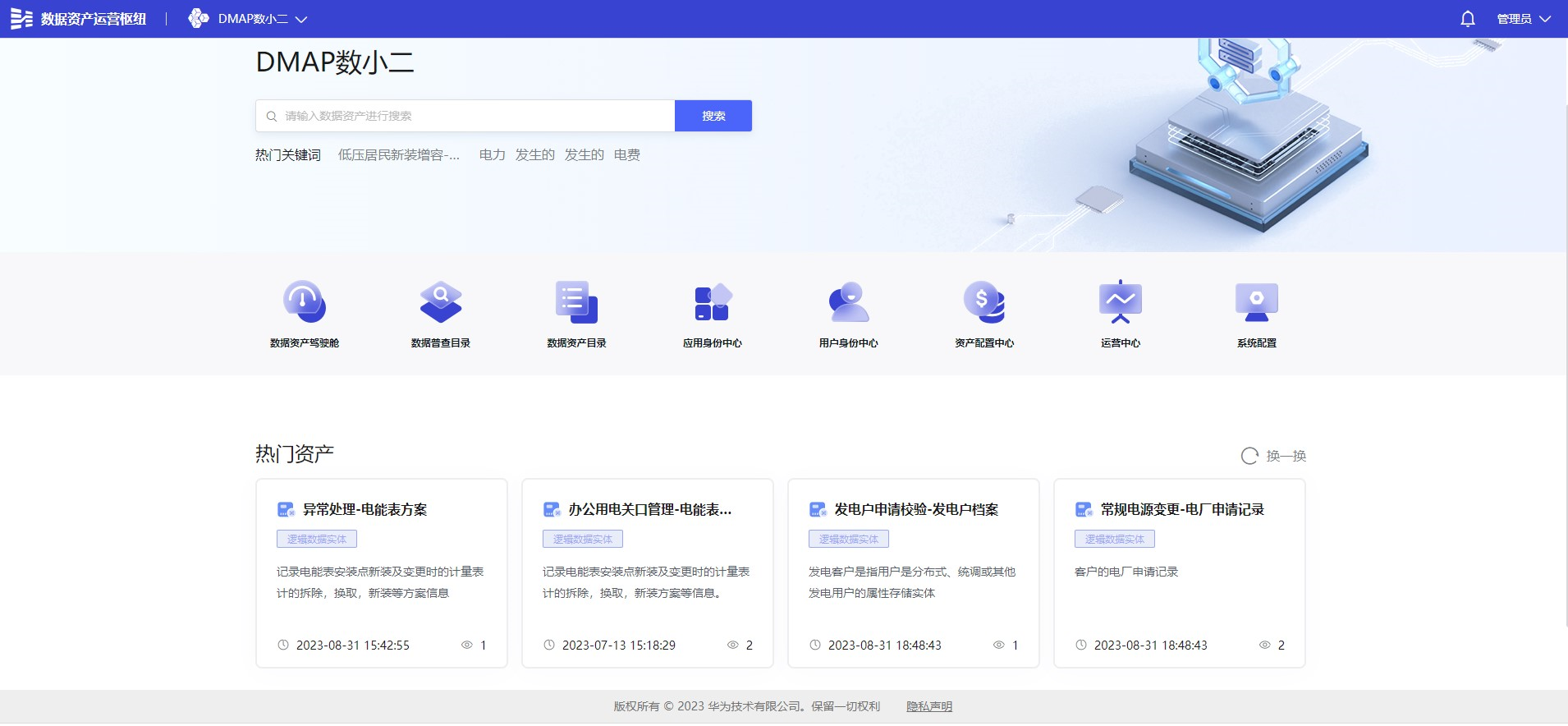
Task: Click the 数据资产运营枢纽 title text
Action: point(94,19)
